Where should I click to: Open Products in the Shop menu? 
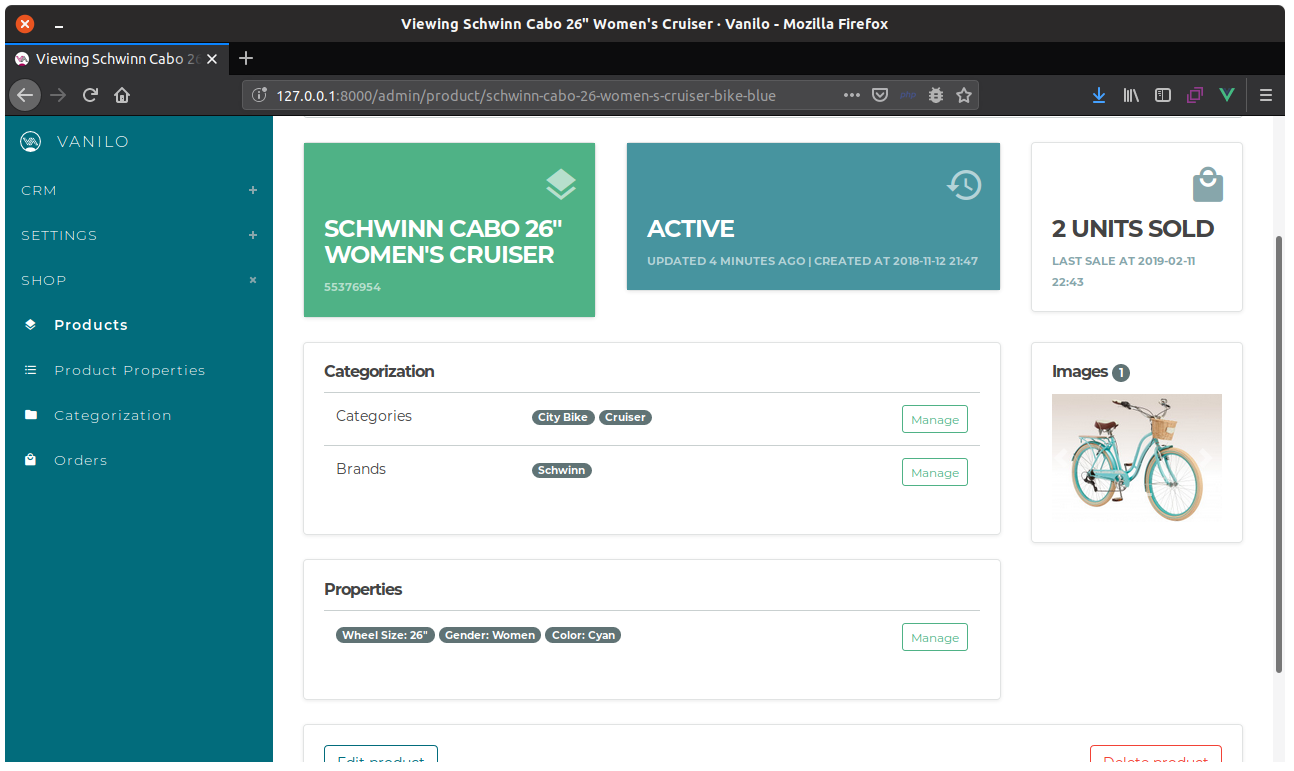pyautogui.click(x=91, y=325)
